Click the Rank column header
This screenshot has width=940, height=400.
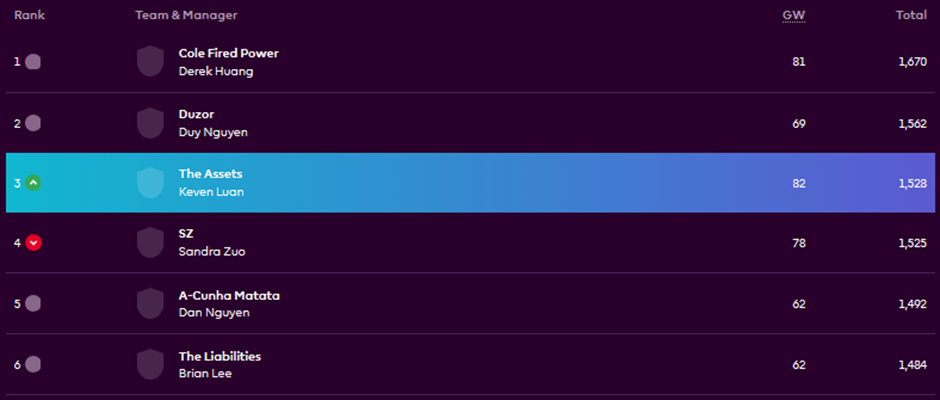tap(29, 15)
